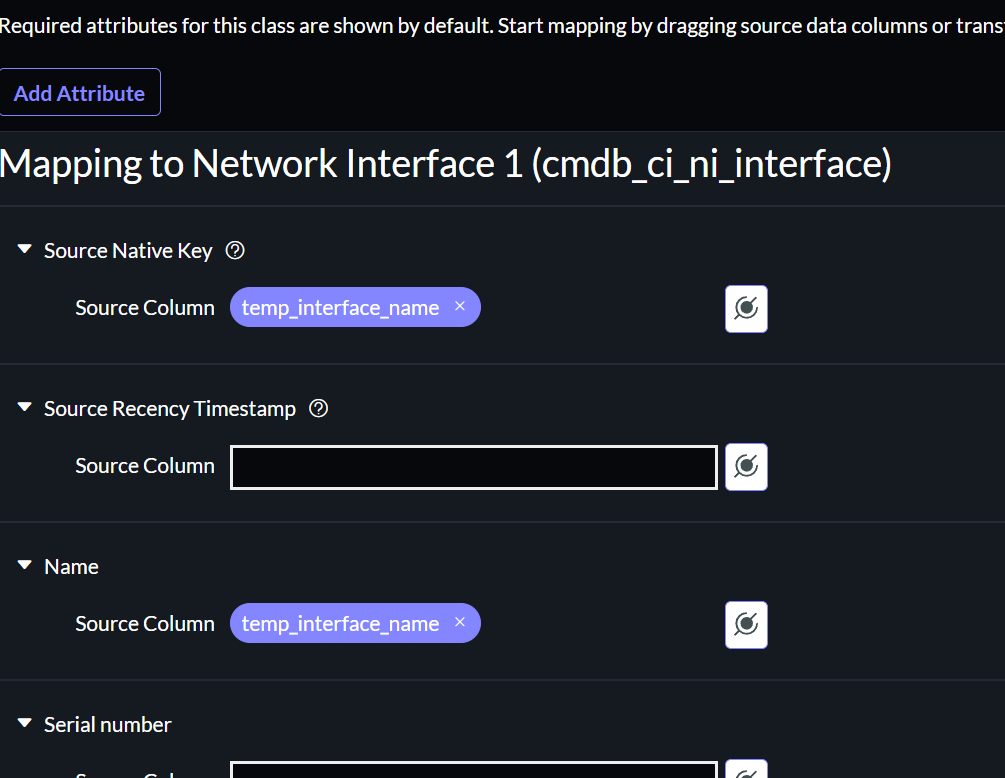
Task: Click the Add Attribute button
Action: coord(79,92)
